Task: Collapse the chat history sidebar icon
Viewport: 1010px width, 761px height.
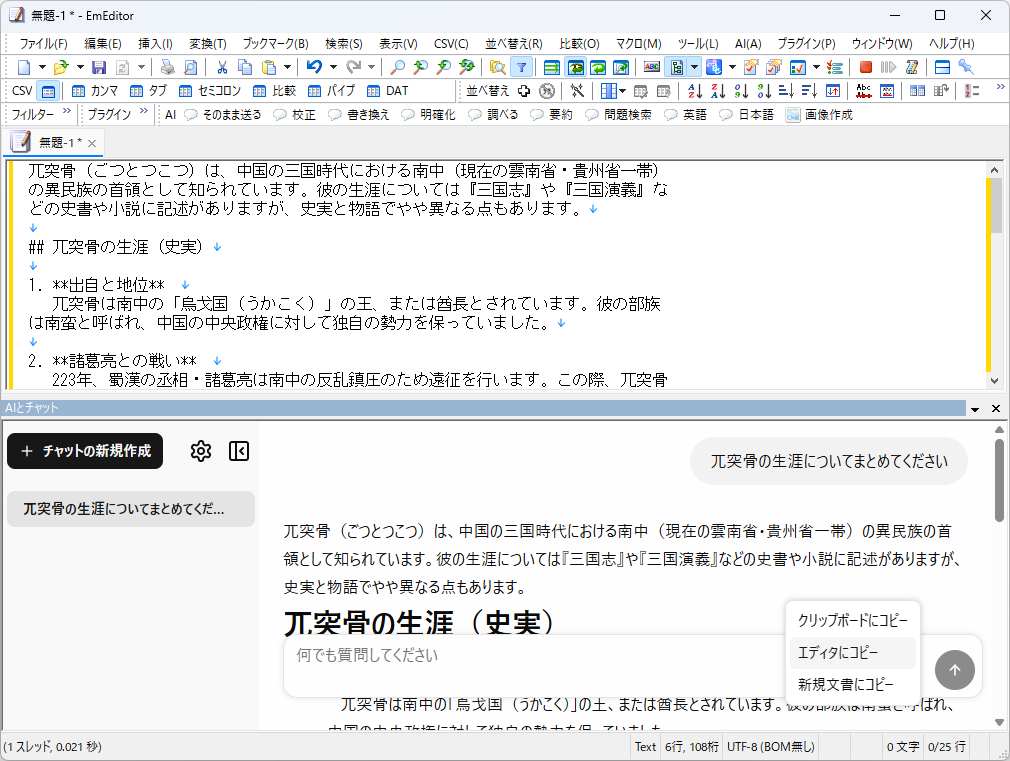Action: pos(239,451)
